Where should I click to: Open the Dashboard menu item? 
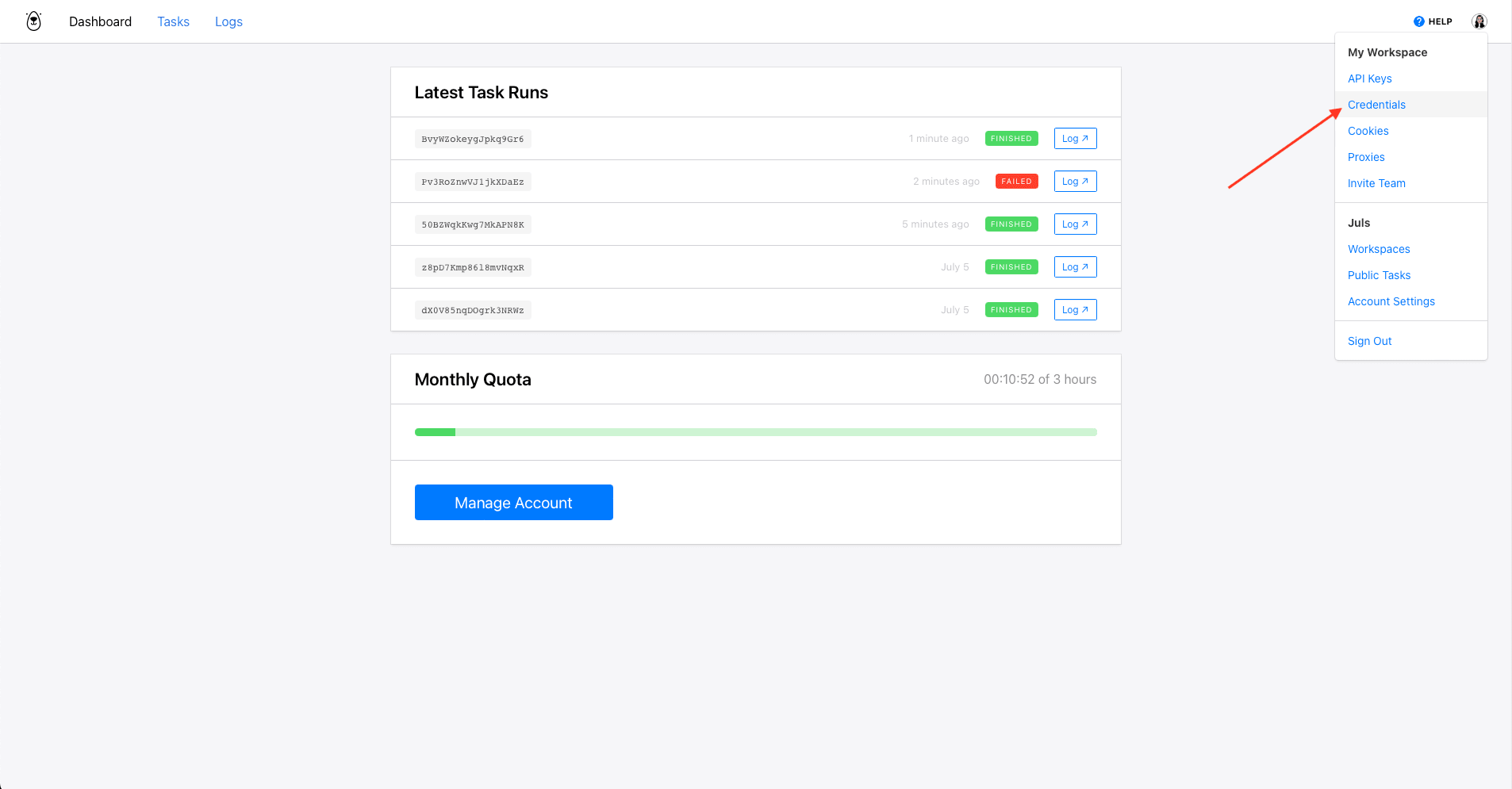point(100,21)
